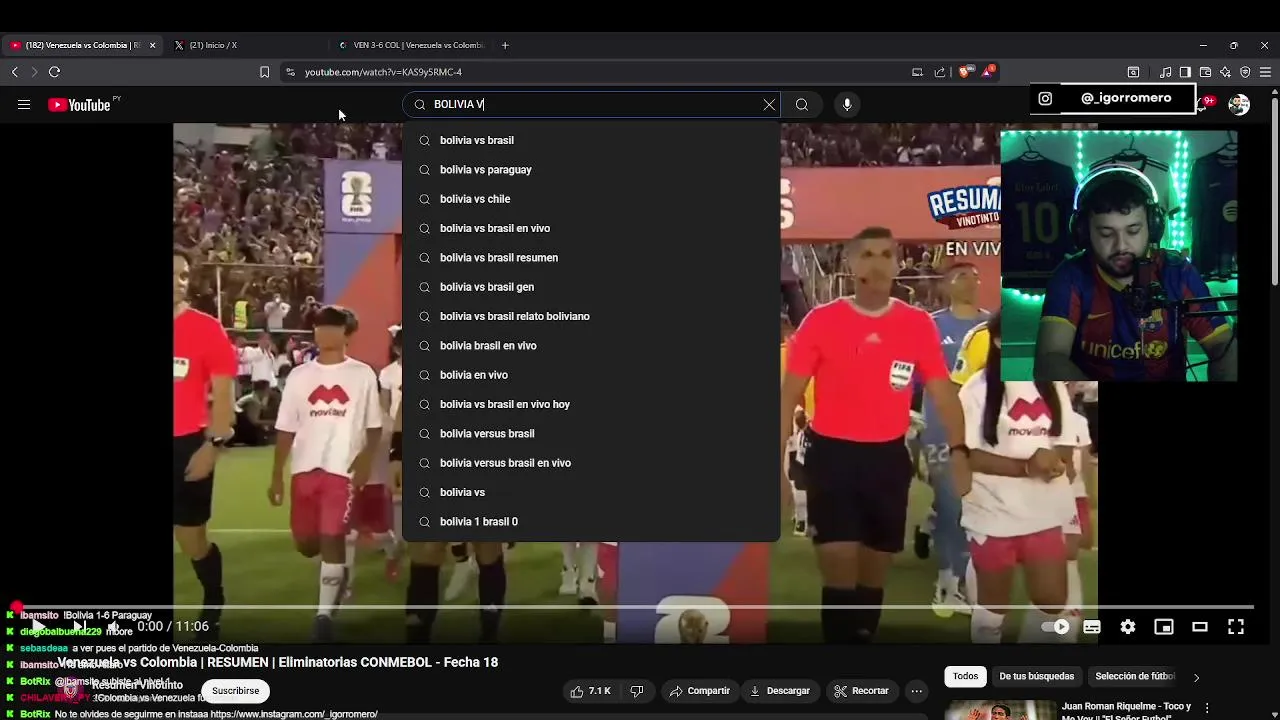Go to the YouTube home logo
Image resolution: width=1280 pixels, height=720 pixels.
tap(79, 105)
